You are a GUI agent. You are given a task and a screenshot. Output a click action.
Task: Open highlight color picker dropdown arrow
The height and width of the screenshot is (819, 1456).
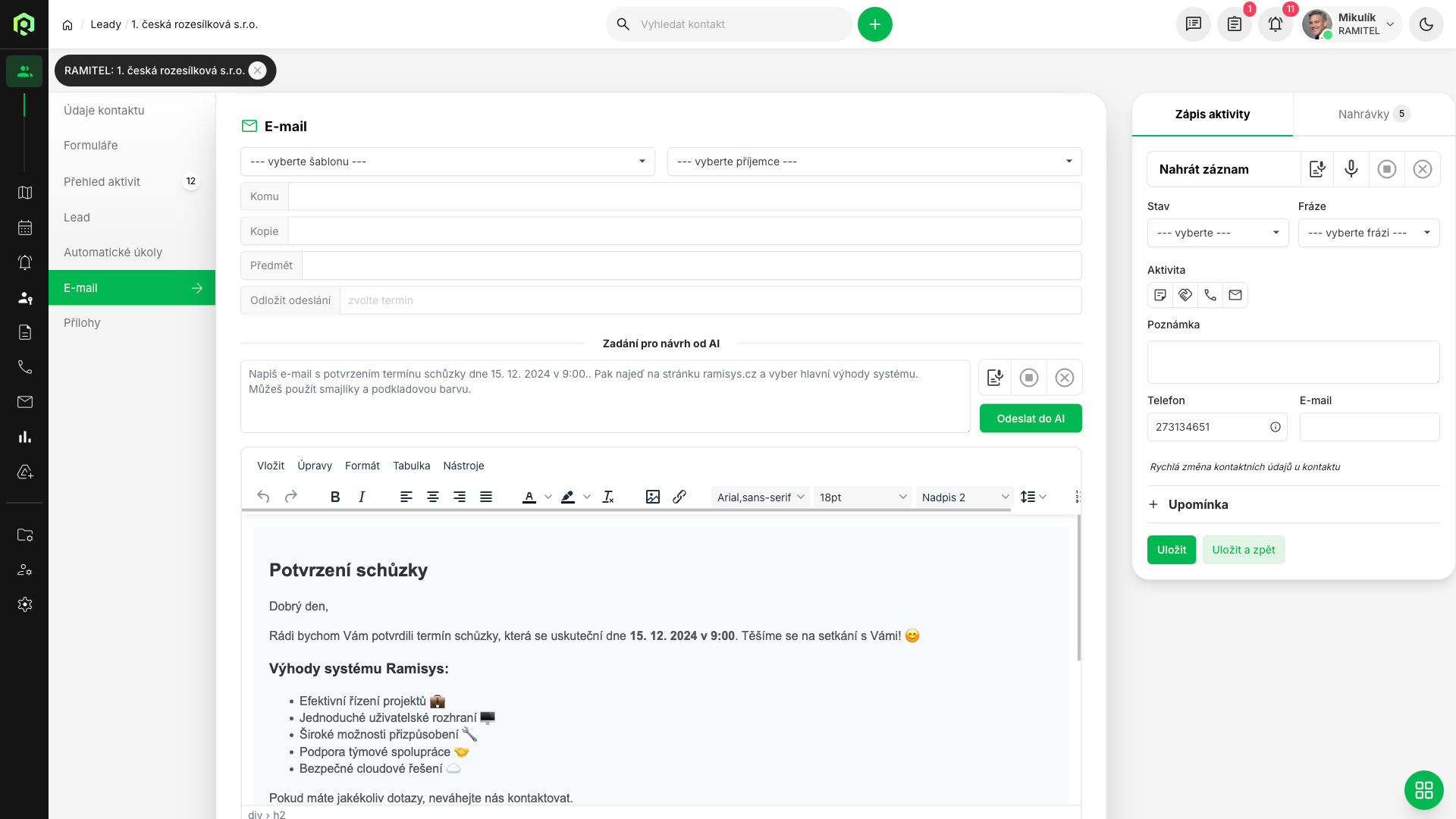(587, 497)
